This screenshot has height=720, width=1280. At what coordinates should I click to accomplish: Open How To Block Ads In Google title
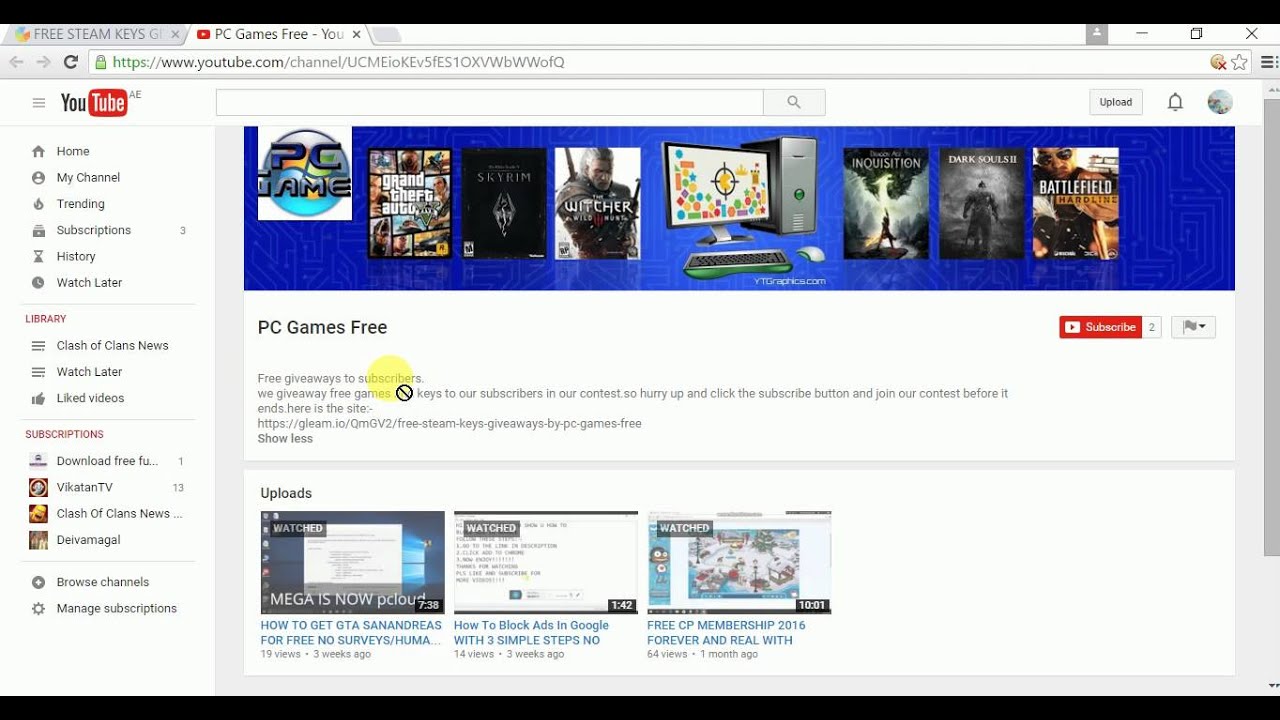(x=531, y=632)
